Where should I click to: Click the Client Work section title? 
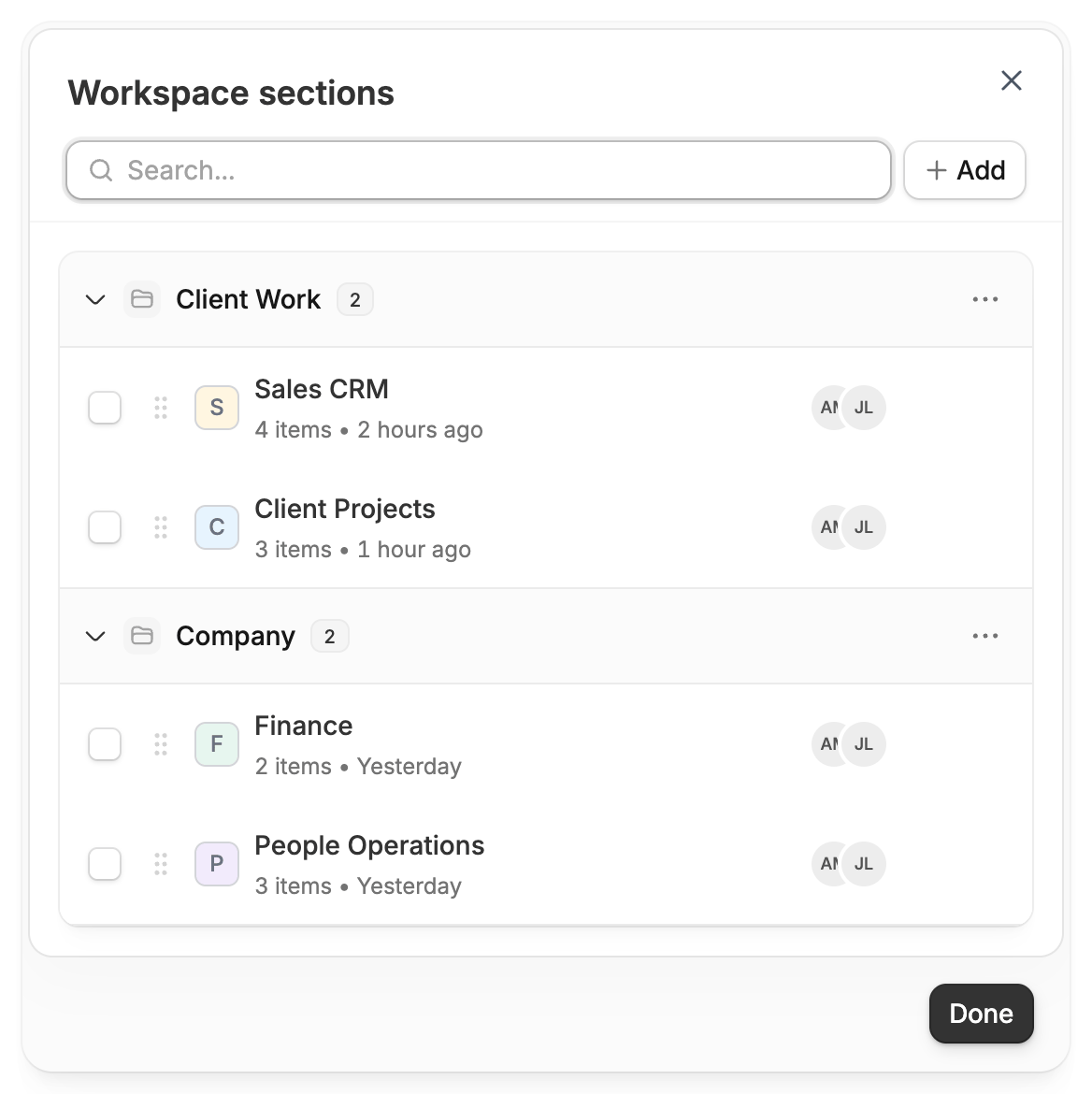pos(249,299)
